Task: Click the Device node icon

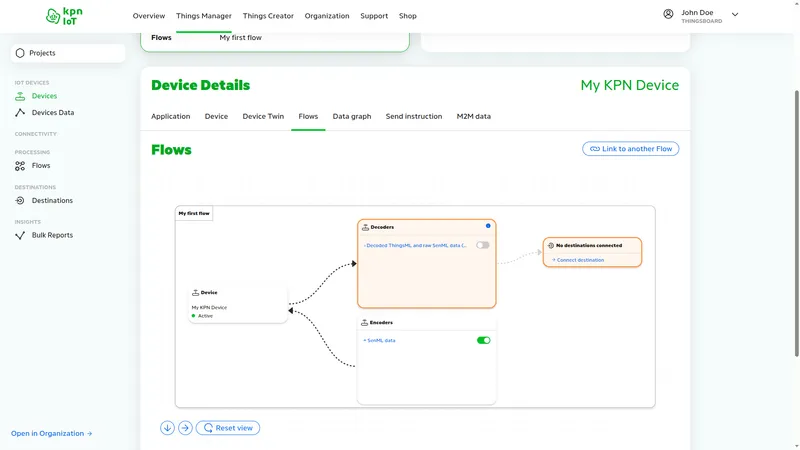Action: (x=195, y=293)
